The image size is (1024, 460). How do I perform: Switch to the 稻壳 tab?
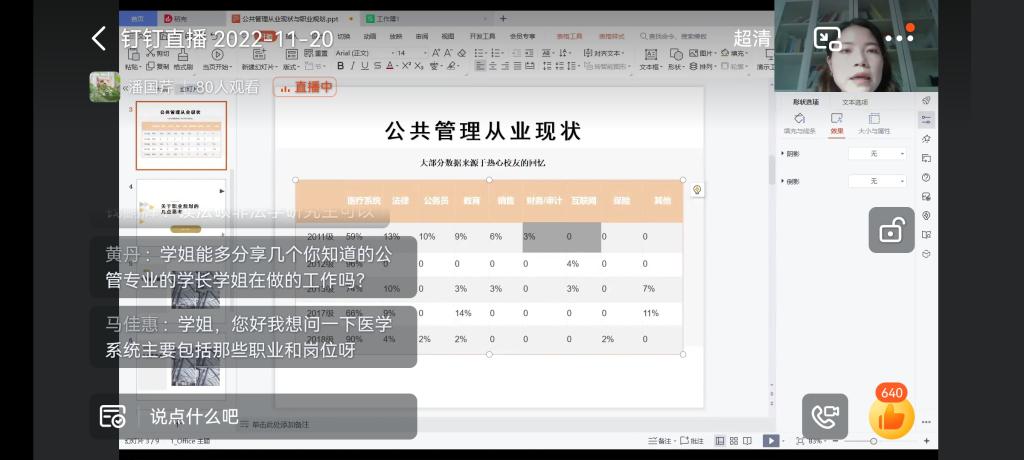(192, 19)
